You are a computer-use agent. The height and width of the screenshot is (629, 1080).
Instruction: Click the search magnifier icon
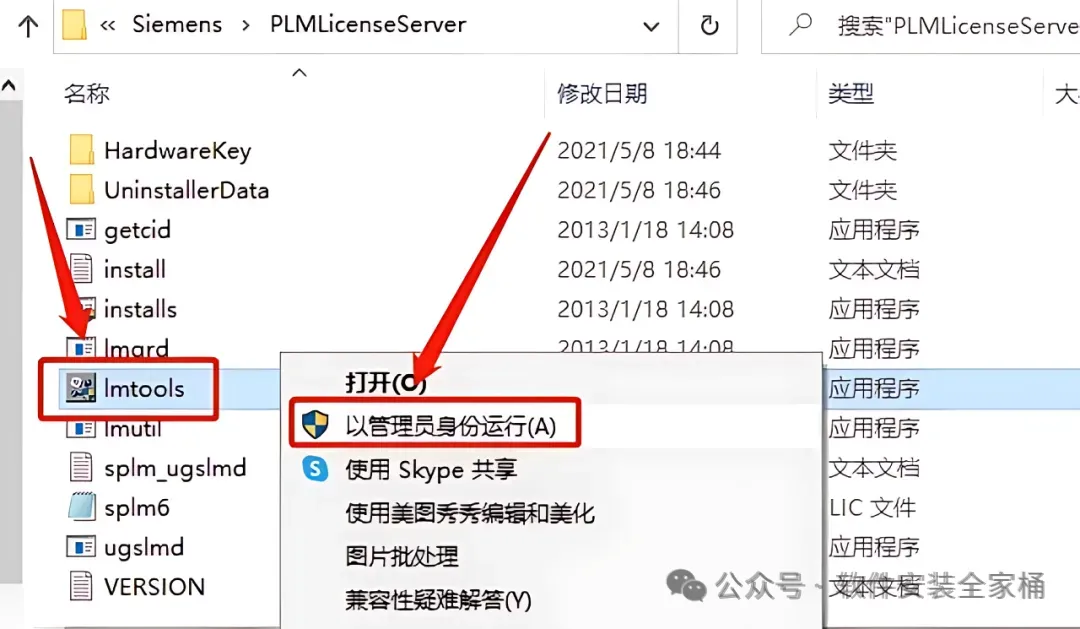tap(800, 25)
